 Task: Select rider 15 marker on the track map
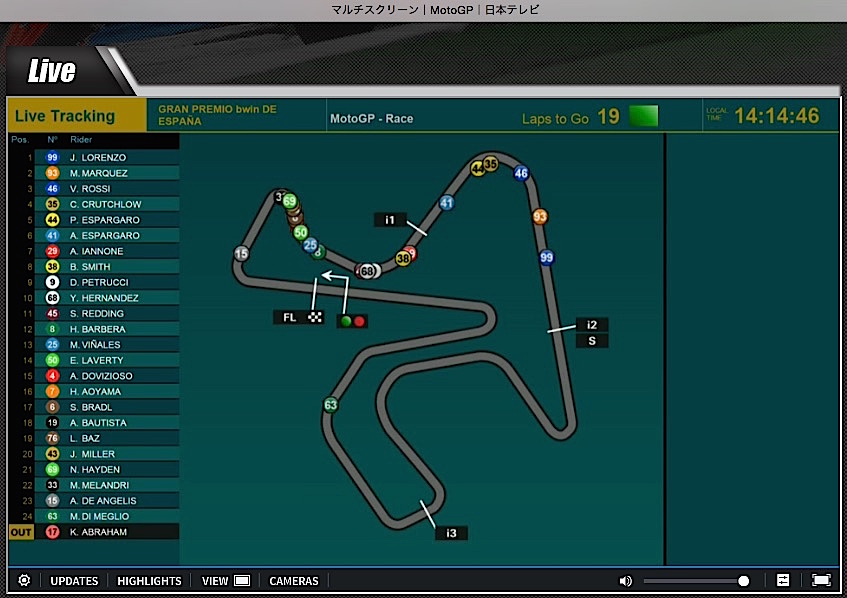point(241,253)
